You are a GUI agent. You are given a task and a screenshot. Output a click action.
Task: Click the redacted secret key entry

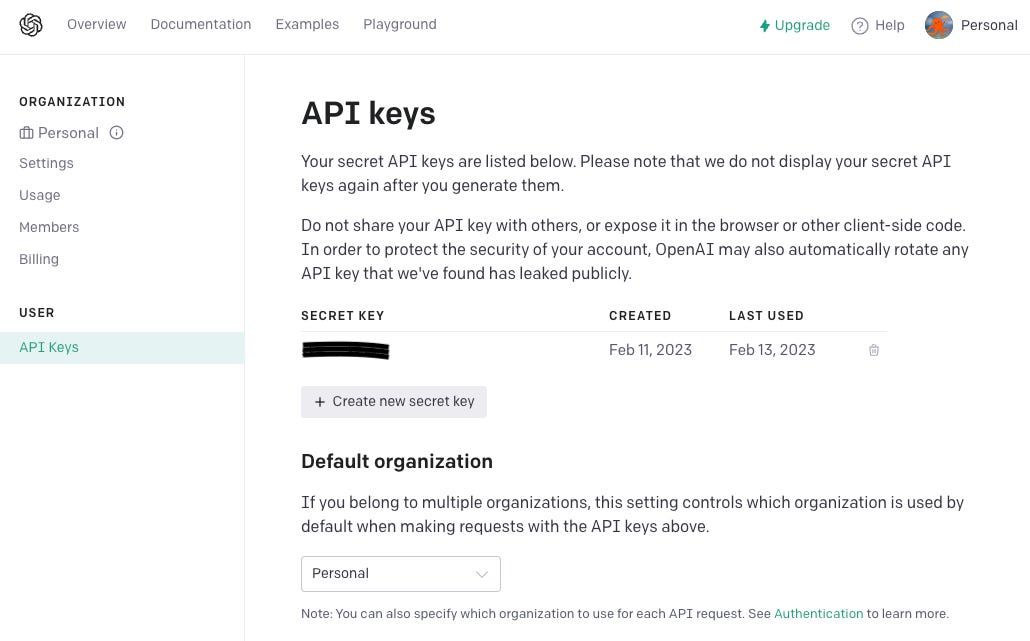tap(346, 350)
